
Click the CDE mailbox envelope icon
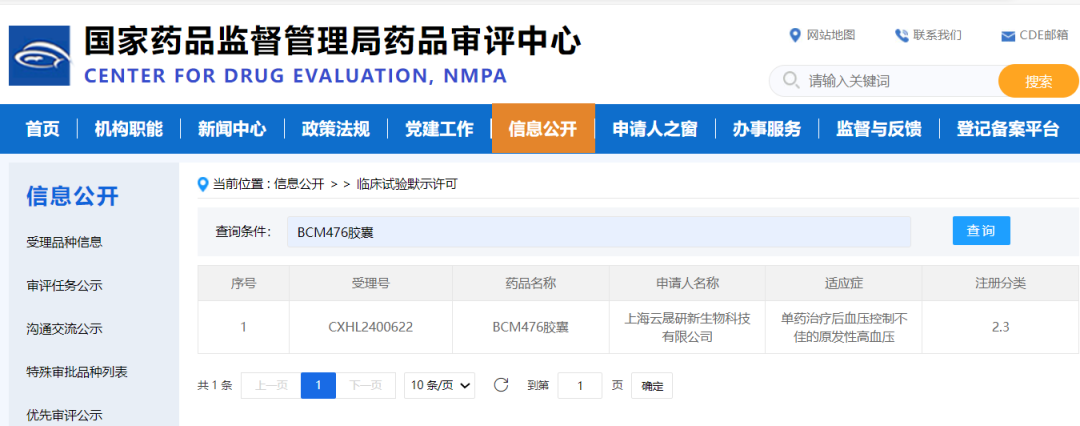pos(1008,37)
